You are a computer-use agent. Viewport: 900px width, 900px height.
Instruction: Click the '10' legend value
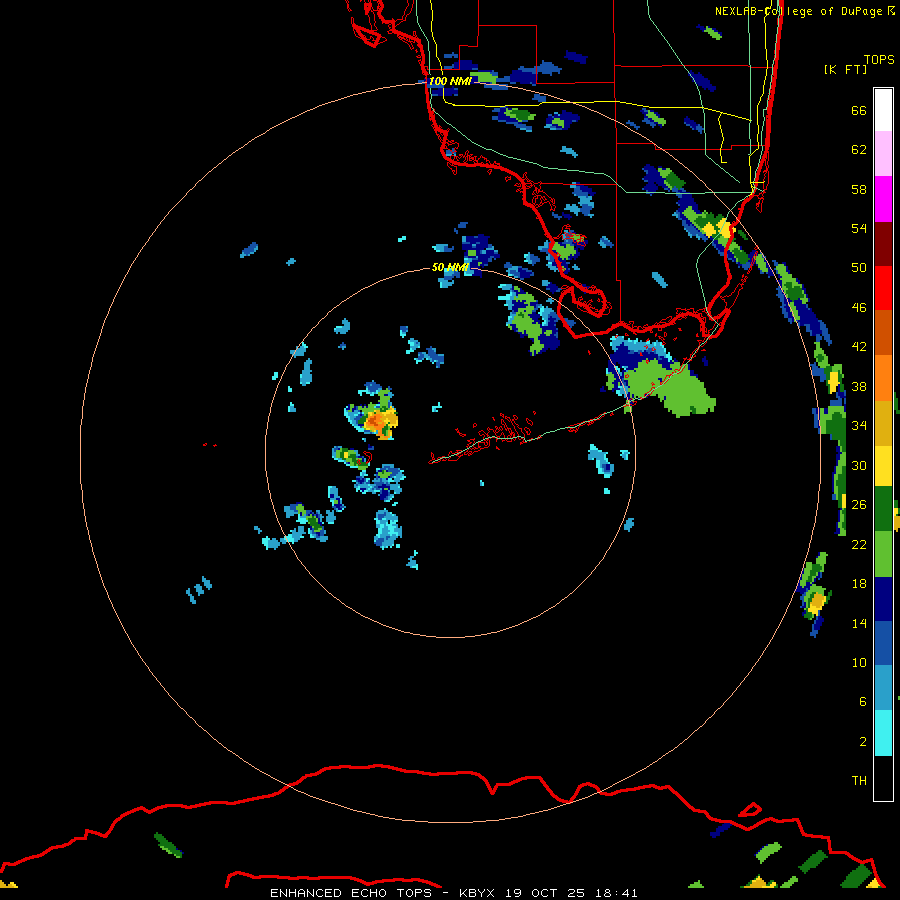pos(859,662)
